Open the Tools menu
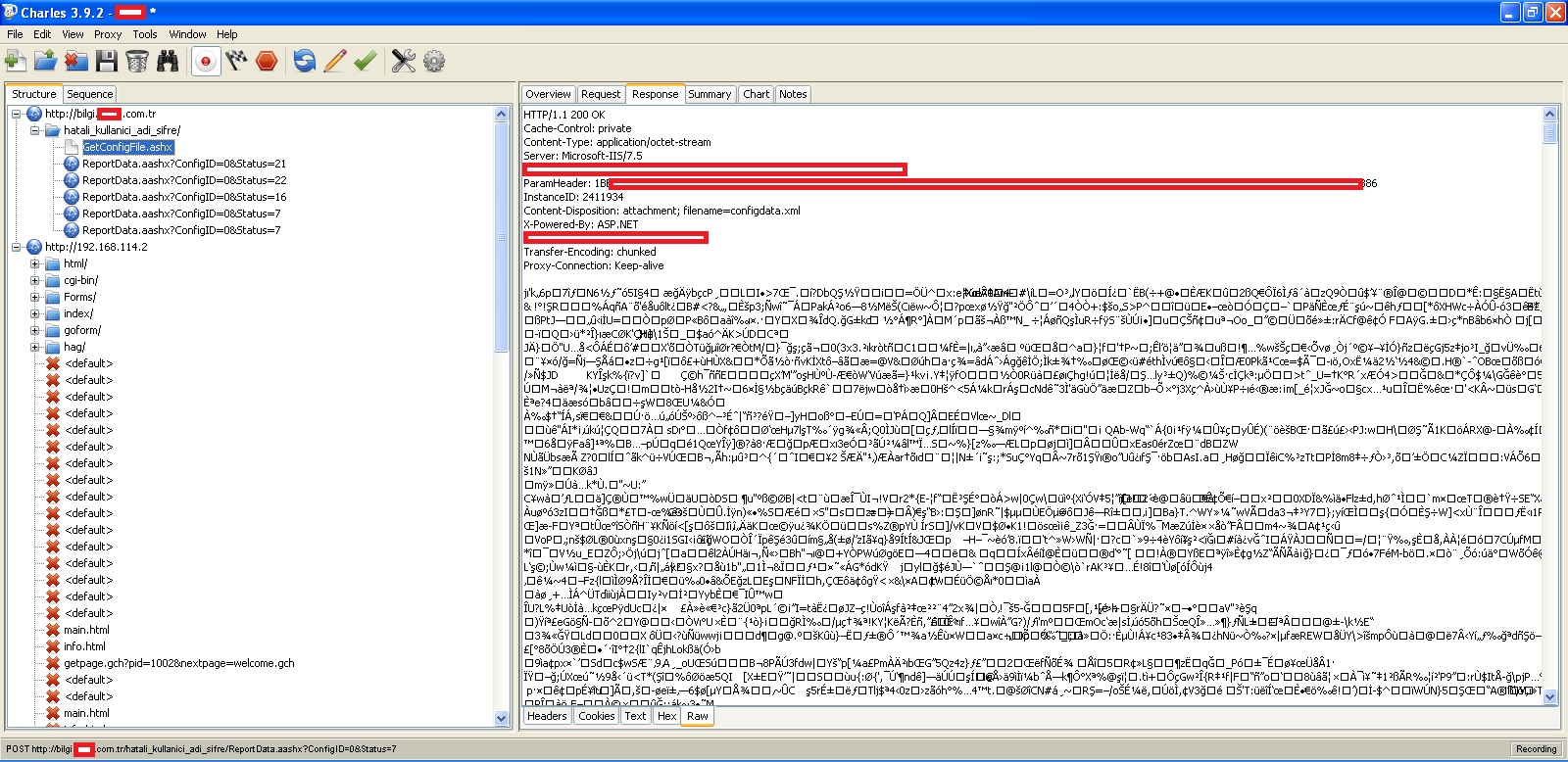The height and width of the screenshot is (762, 1568). point(145,34)
